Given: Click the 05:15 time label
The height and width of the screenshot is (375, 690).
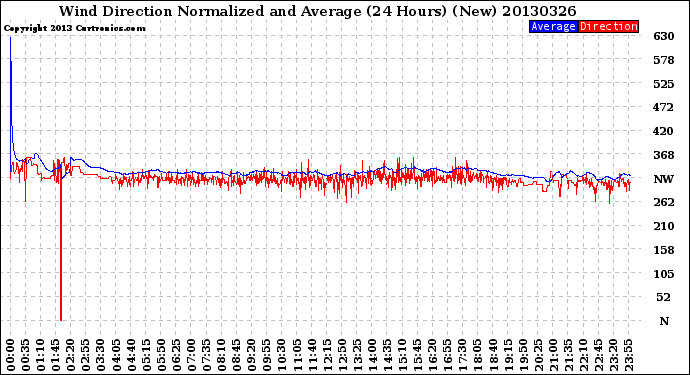Looking at the screenshot, I should pos(146,355).
